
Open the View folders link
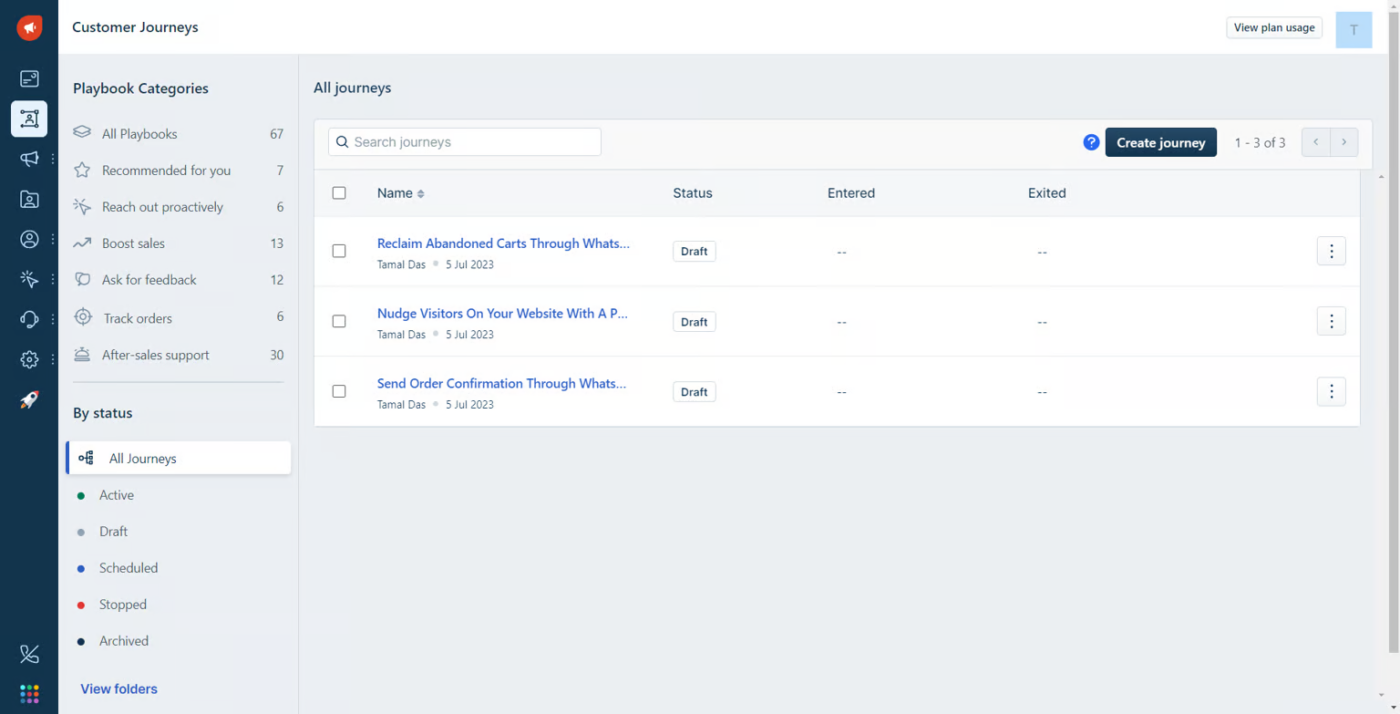click(x=119, y=689)
